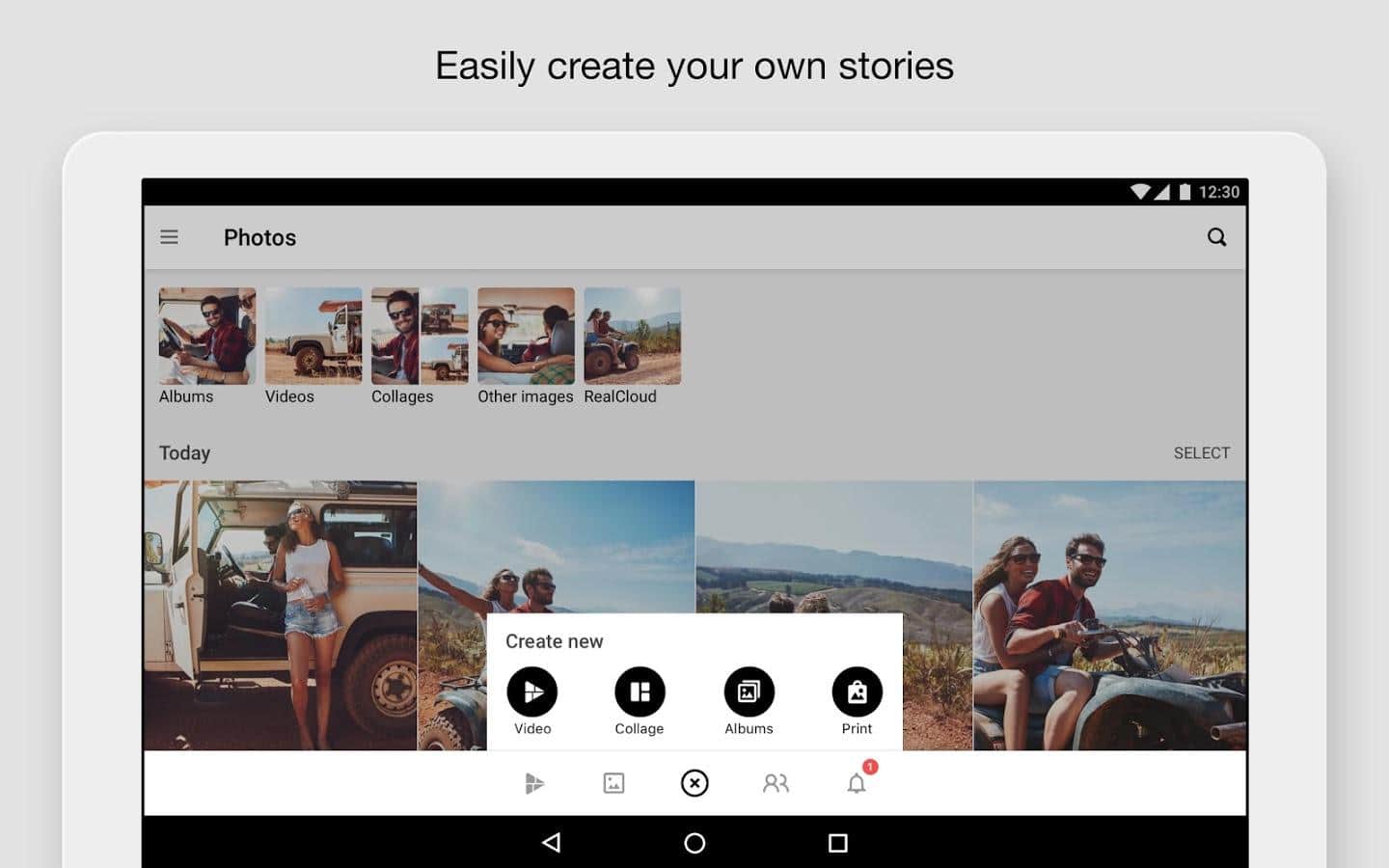Create a new Video story
The image size is (1389, 868).
(x=532, y=692)
